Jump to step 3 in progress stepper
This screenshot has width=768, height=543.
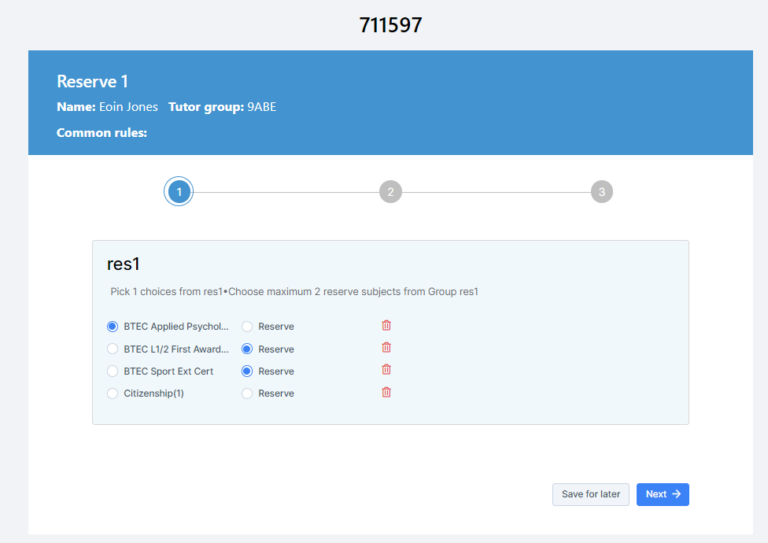pyautogui.click(x=601, y=192)
